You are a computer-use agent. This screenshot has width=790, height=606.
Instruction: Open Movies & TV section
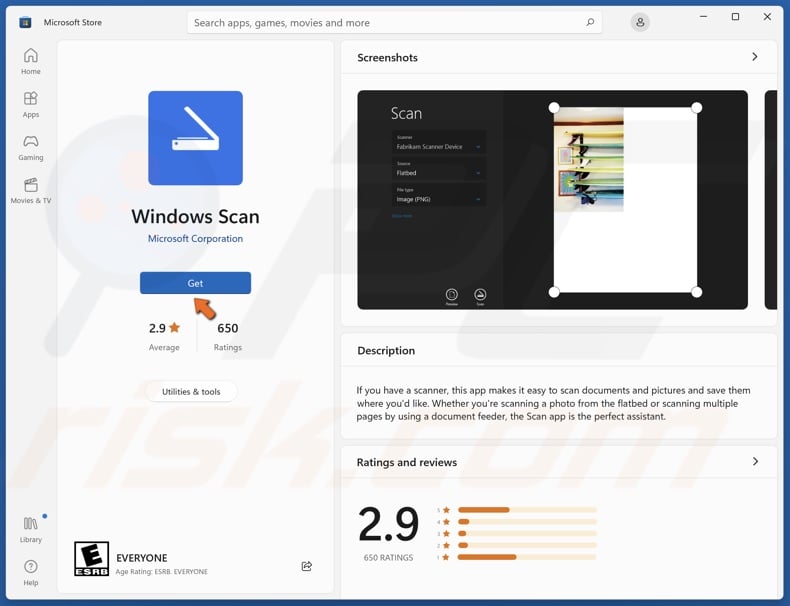pyautogui.click(x=31, y=190)
